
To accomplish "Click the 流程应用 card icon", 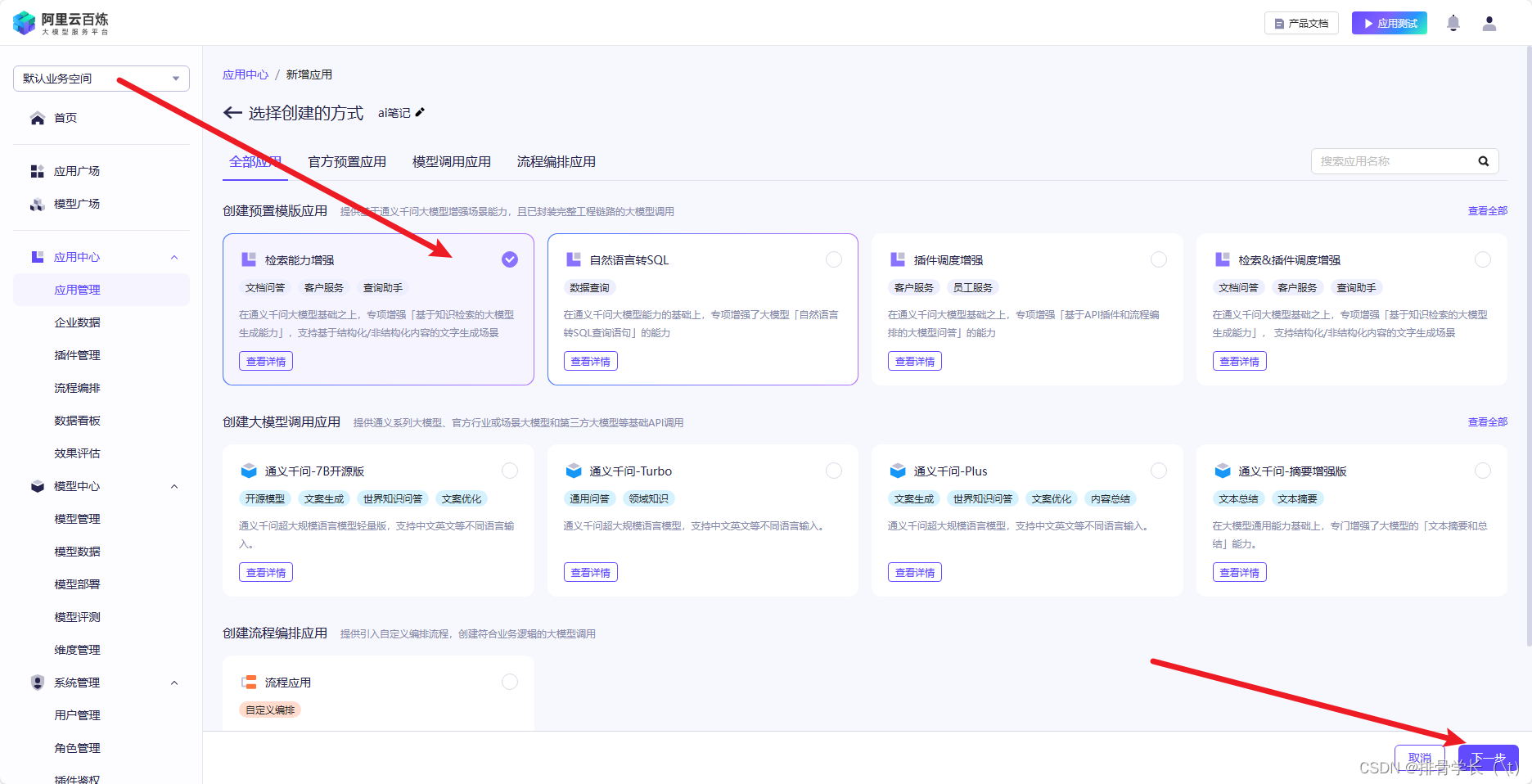I will (249, 682).
